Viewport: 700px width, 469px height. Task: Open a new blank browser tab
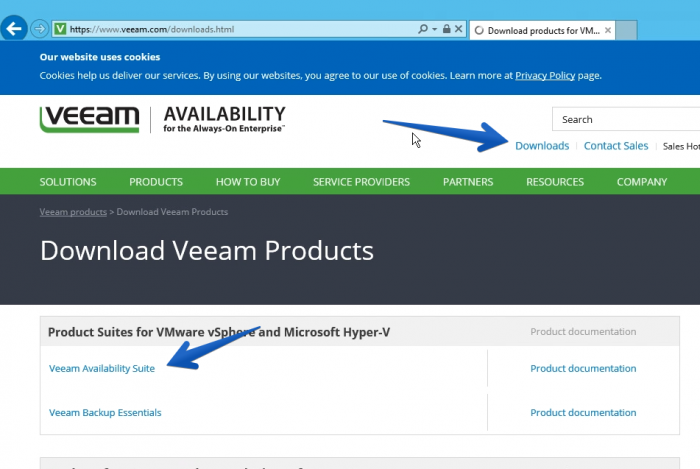[x=626, y=30]
